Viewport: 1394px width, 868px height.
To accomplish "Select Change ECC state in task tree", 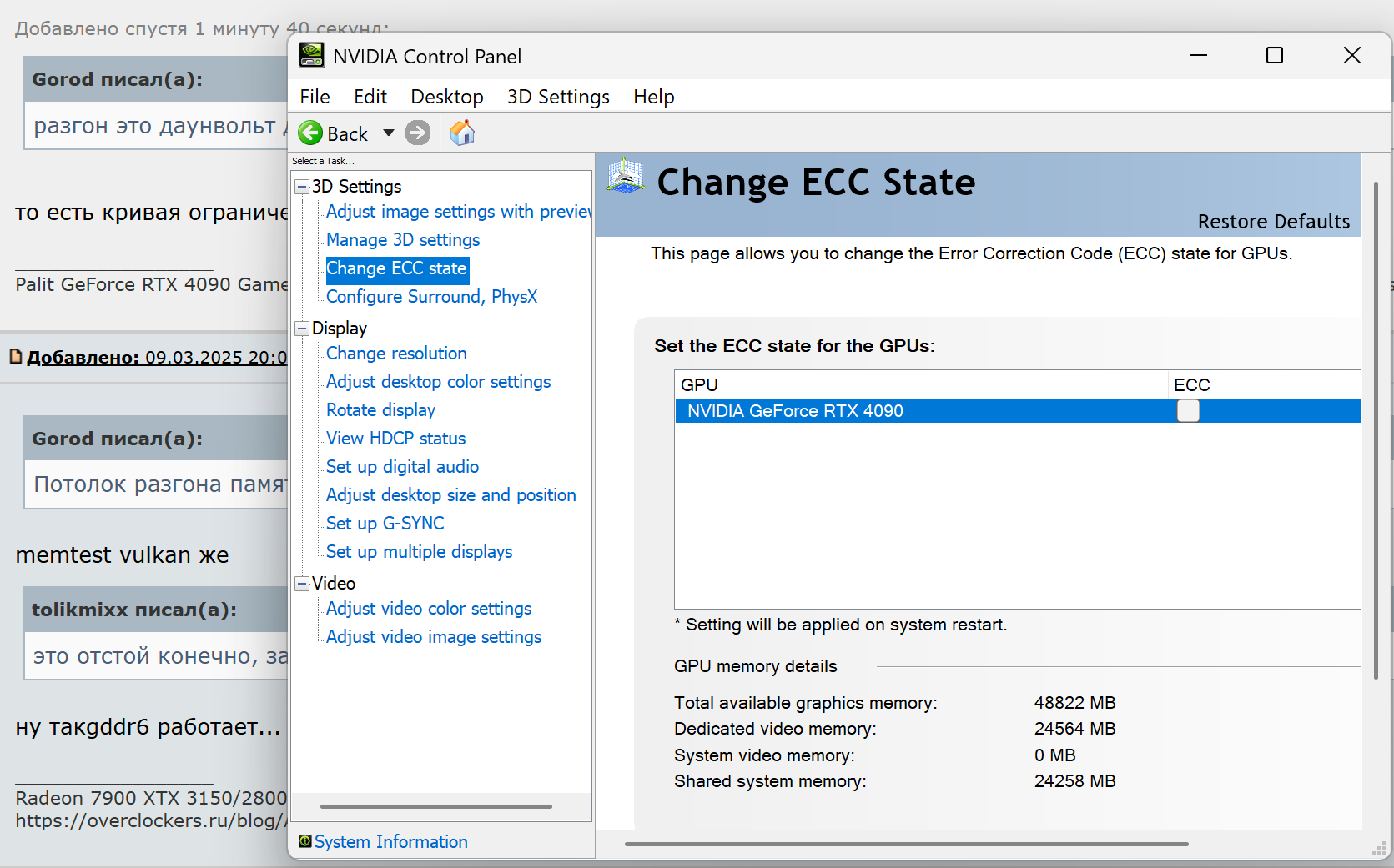I will [396, 268].
